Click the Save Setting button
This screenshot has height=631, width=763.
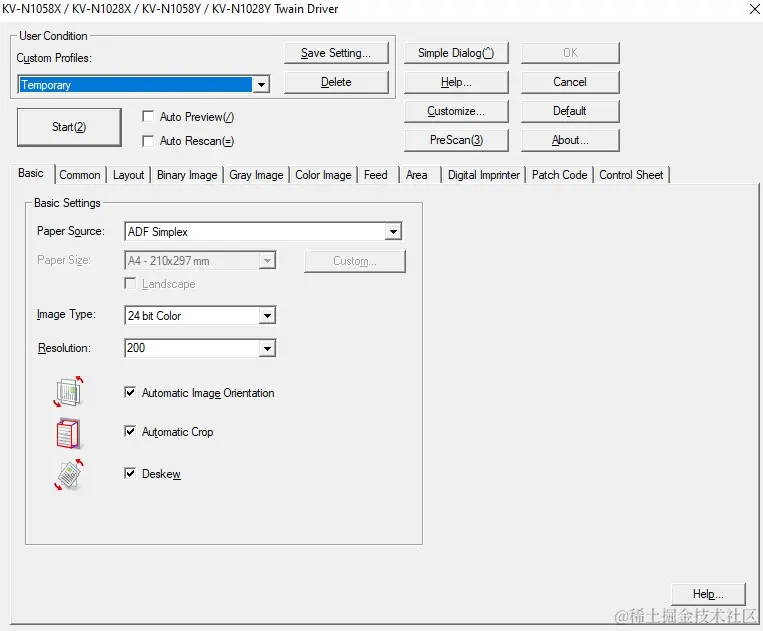coord(336,53)
